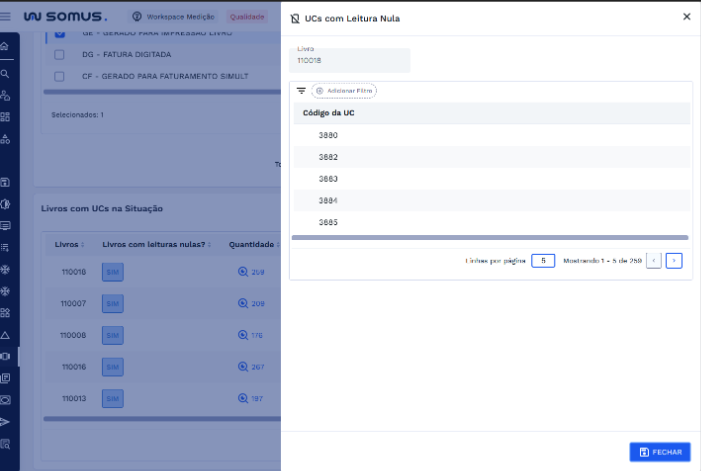This screenshot has height=471, width=701.
Task: Click SIM badge for book 110007
Action: [x=113, y=304]
